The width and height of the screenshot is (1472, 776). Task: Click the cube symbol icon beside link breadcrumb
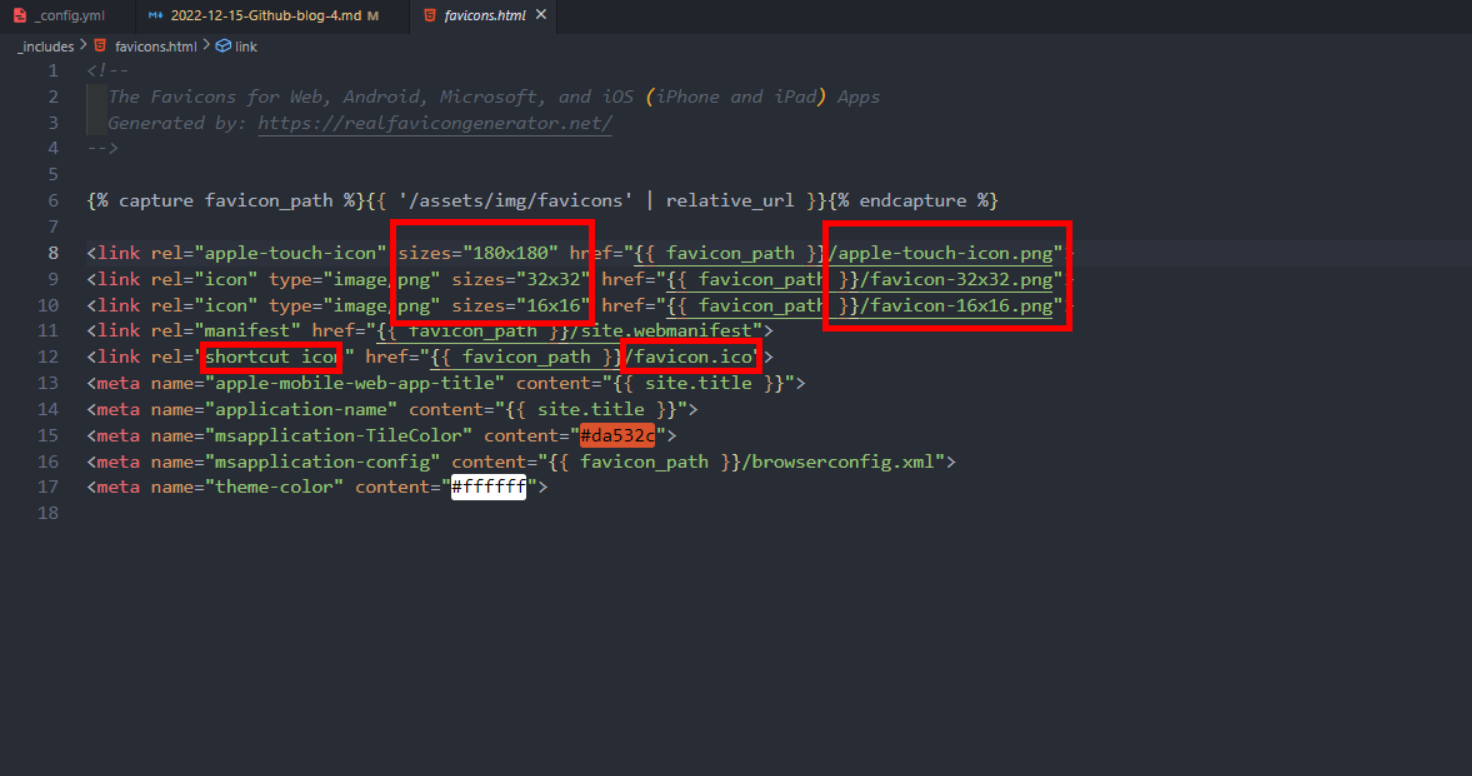pyautogui.click(x=223, y=46)
